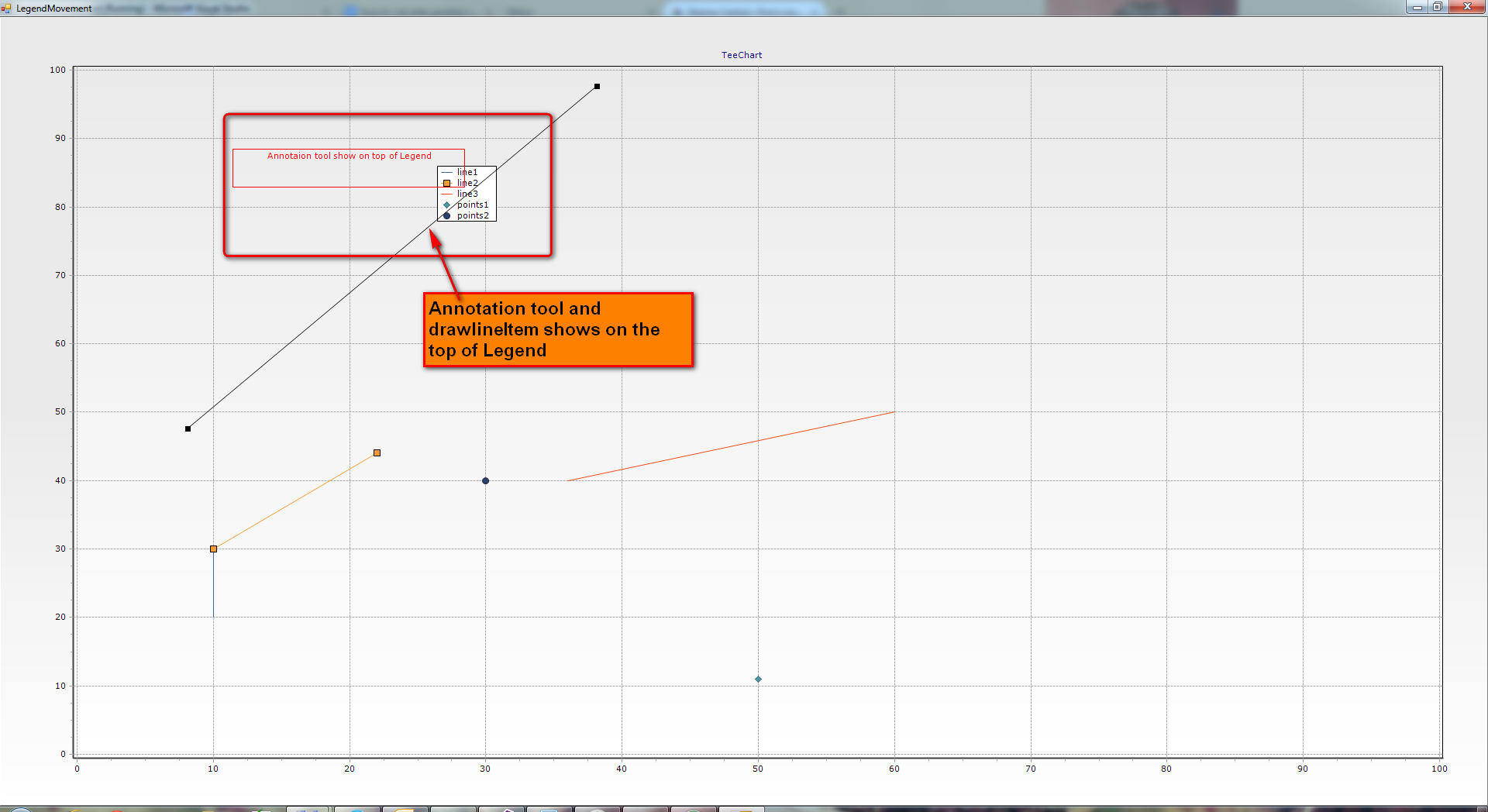This screenshot has height=812, width=1488.
Task: Select the red annotation text box
Action: tap(349, 167)
